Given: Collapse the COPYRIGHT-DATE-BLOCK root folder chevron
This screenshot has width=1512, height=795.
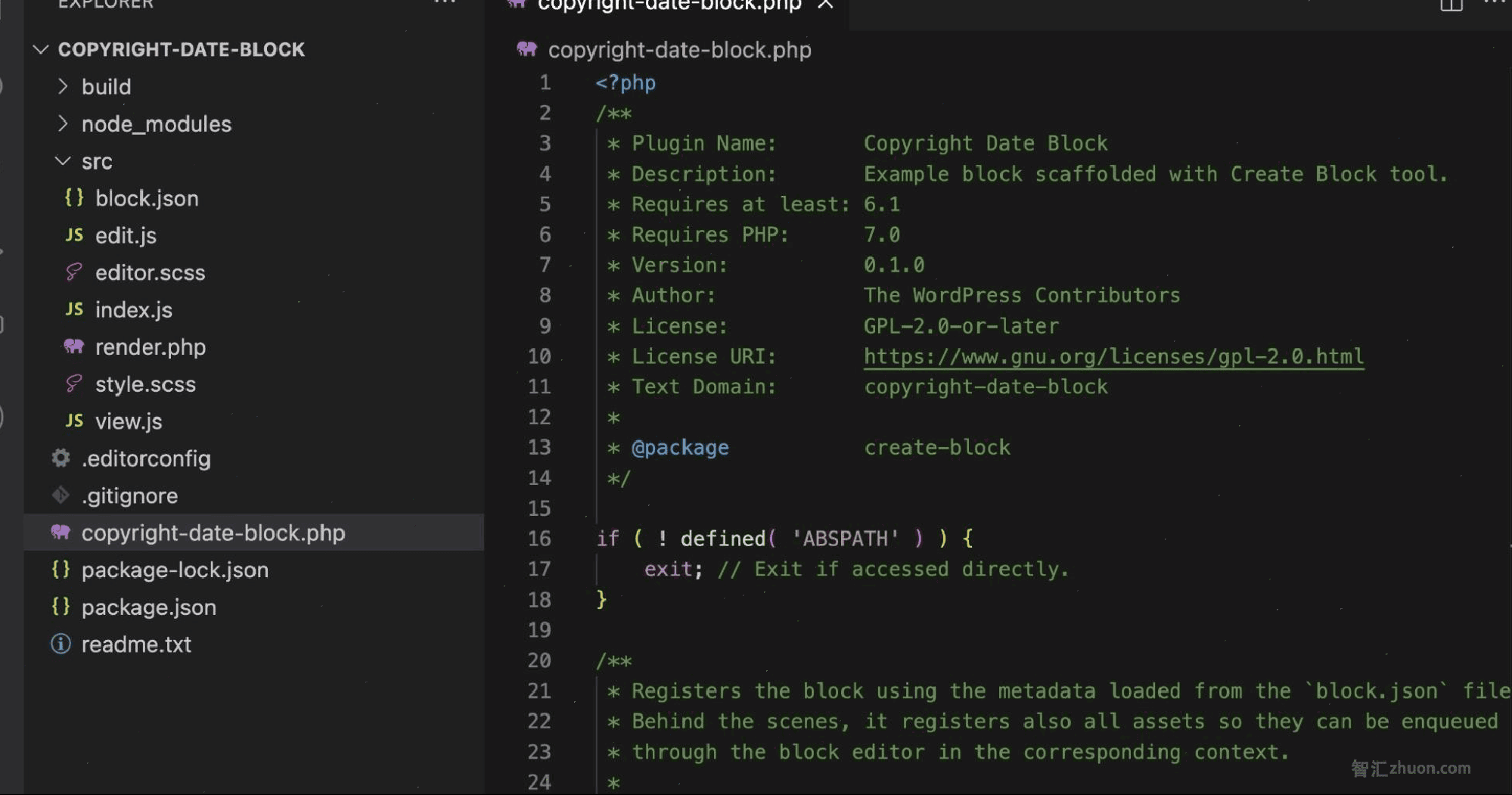Looking at the screenshot, I should click(x=41, y=50).
